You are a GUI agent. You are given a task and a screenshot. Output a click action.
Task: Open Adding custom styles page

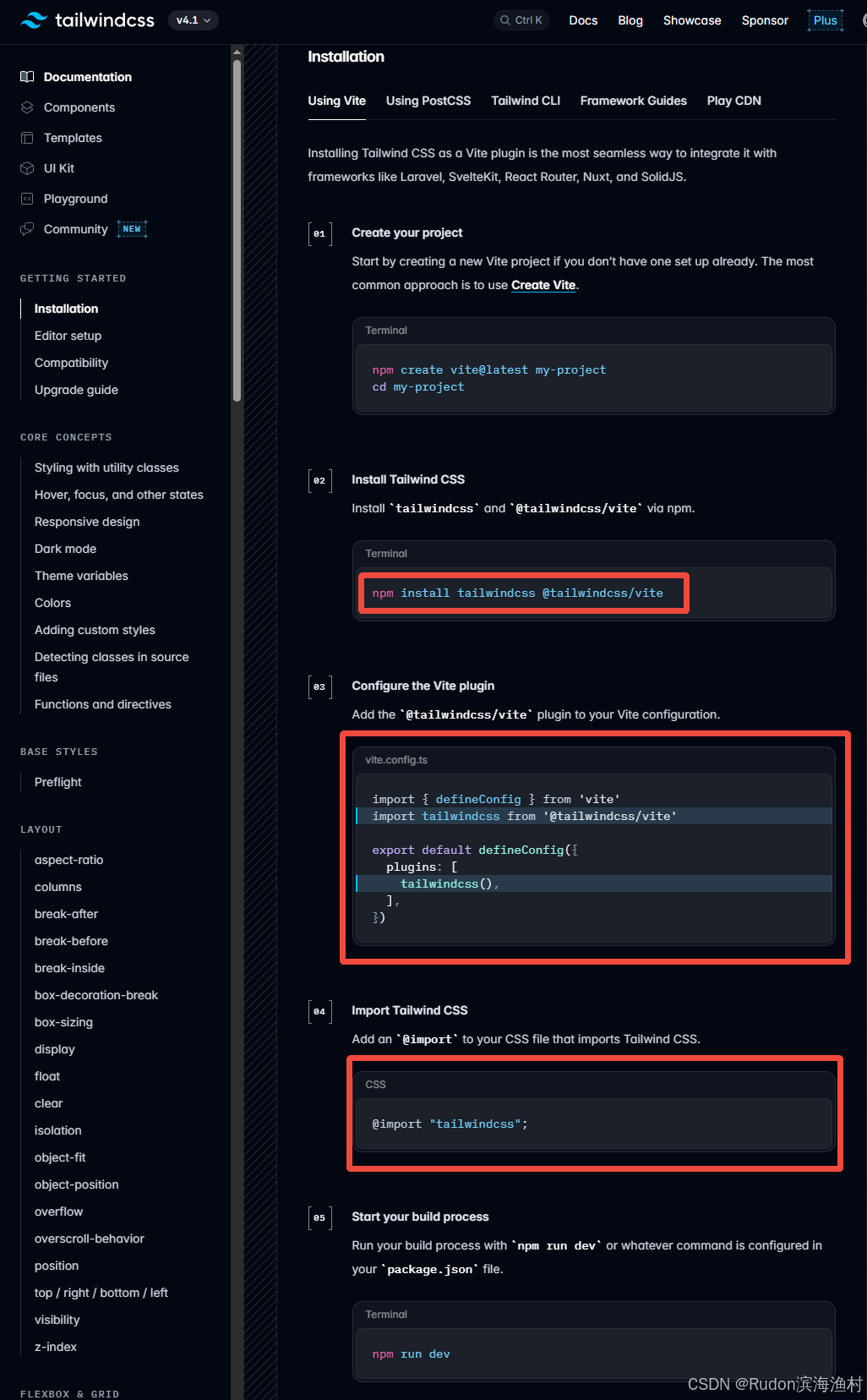[x=95, y=630]
